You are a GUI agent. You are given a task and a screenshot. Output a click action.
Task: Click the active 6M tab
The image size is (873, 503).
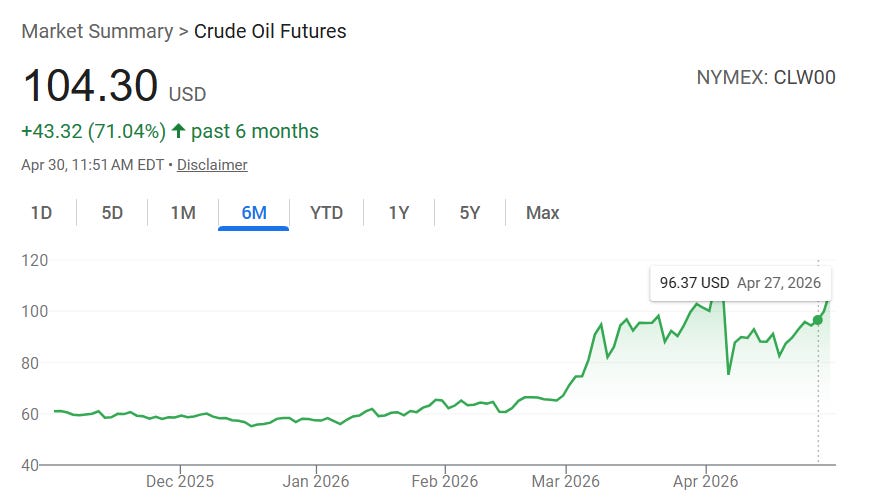[254, 213]
